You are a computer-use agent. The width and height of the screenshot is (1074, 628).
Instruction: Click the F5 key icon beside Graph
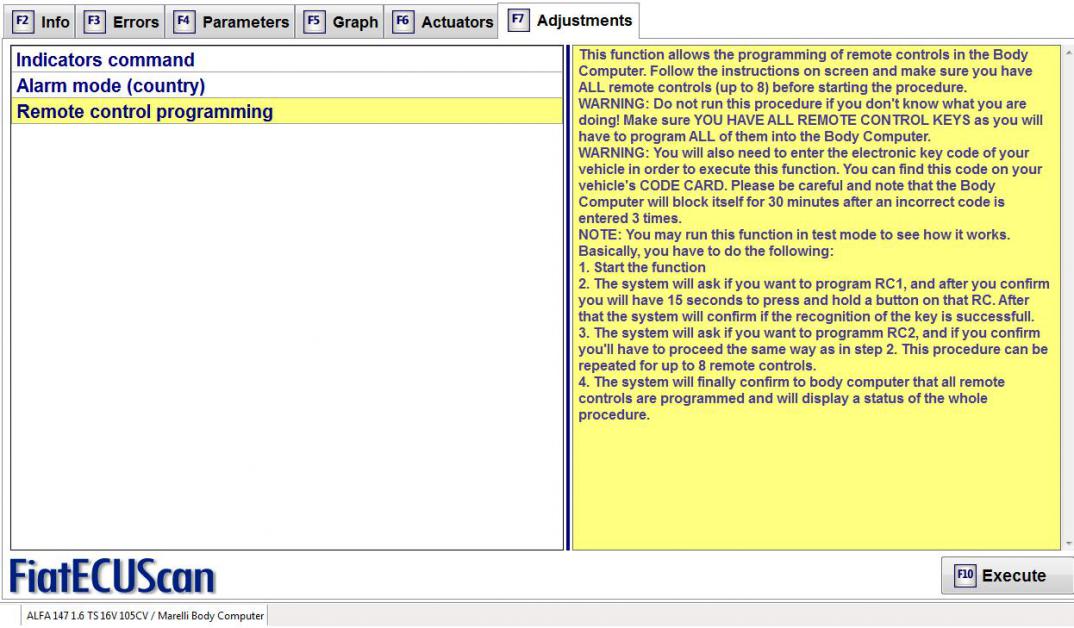tap(314, 21)
